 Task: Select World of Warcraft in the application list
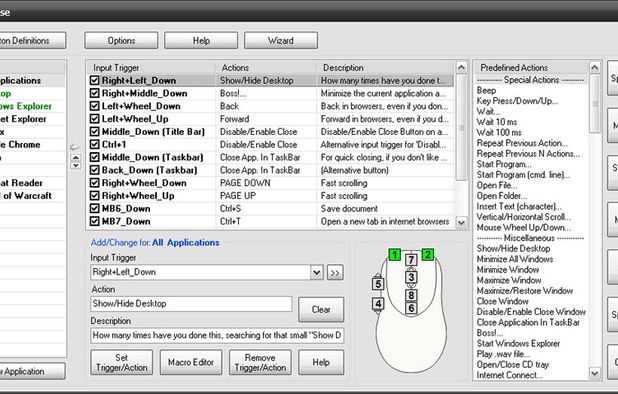(32, 196)
